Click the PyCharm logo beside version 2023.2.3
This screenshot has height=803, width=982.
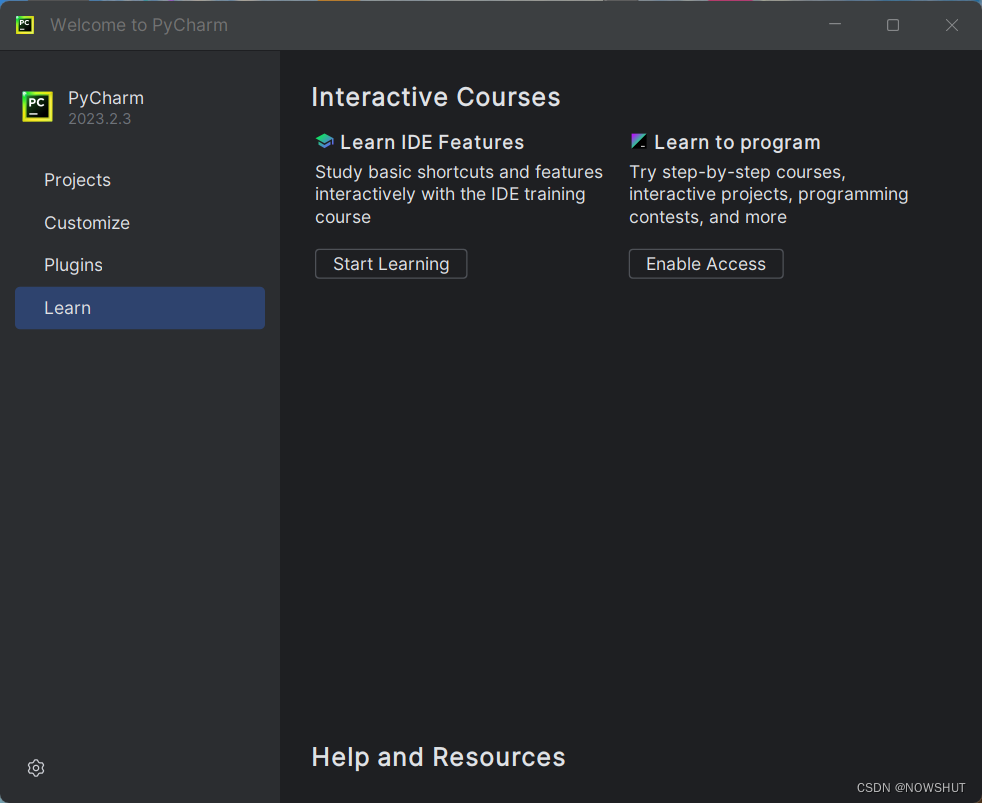point(38,106)
